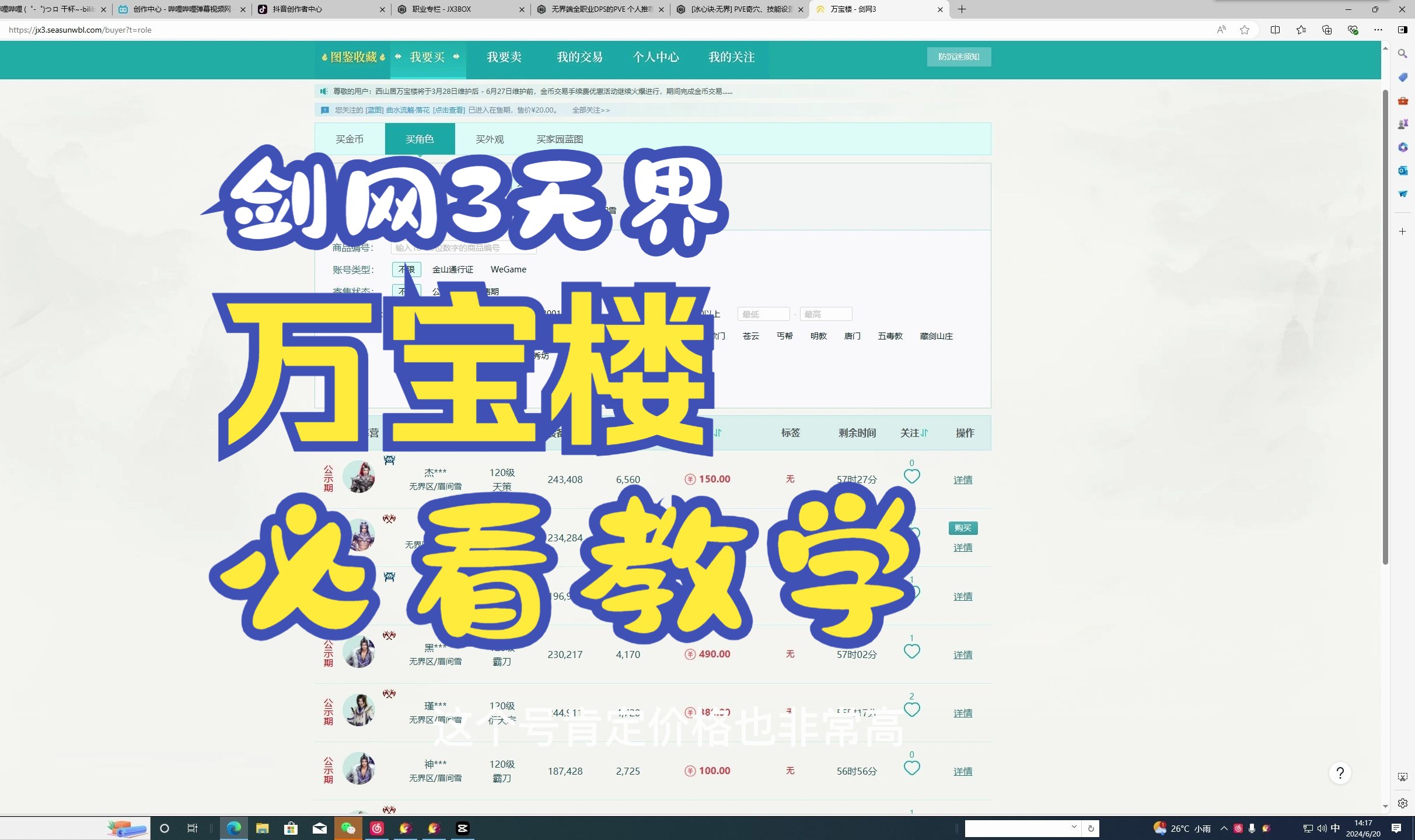
Task: Show hidden system tray icons
Action: 1224,828
